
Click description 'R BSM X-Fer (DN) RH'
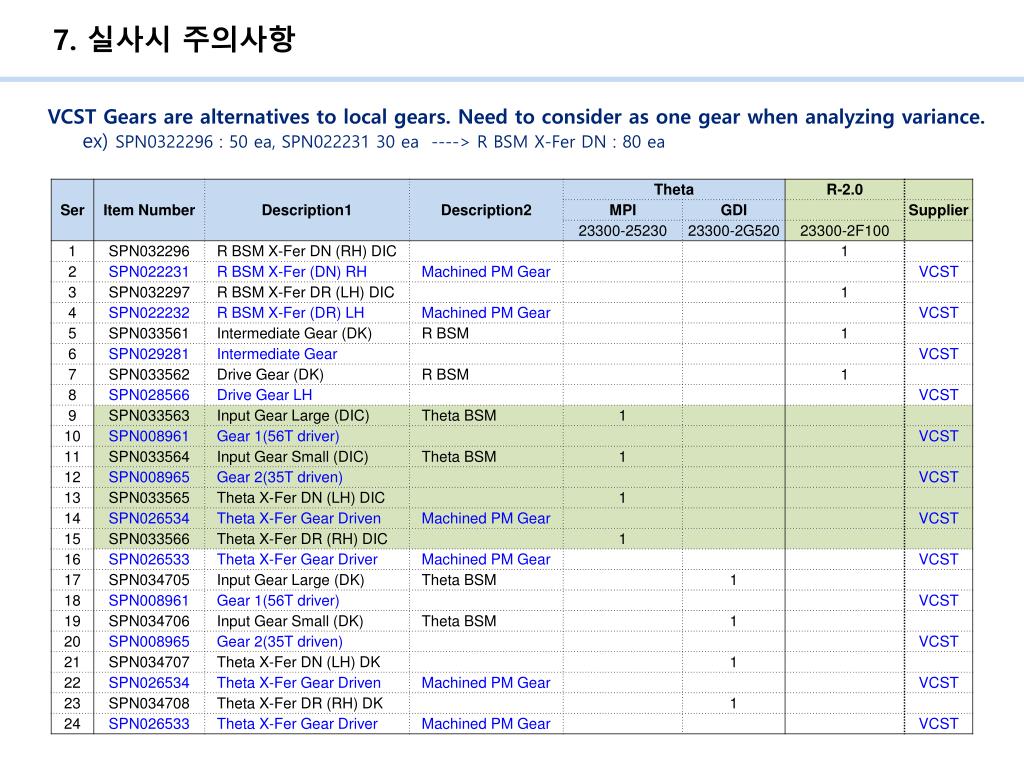click(x=291, y=272)
